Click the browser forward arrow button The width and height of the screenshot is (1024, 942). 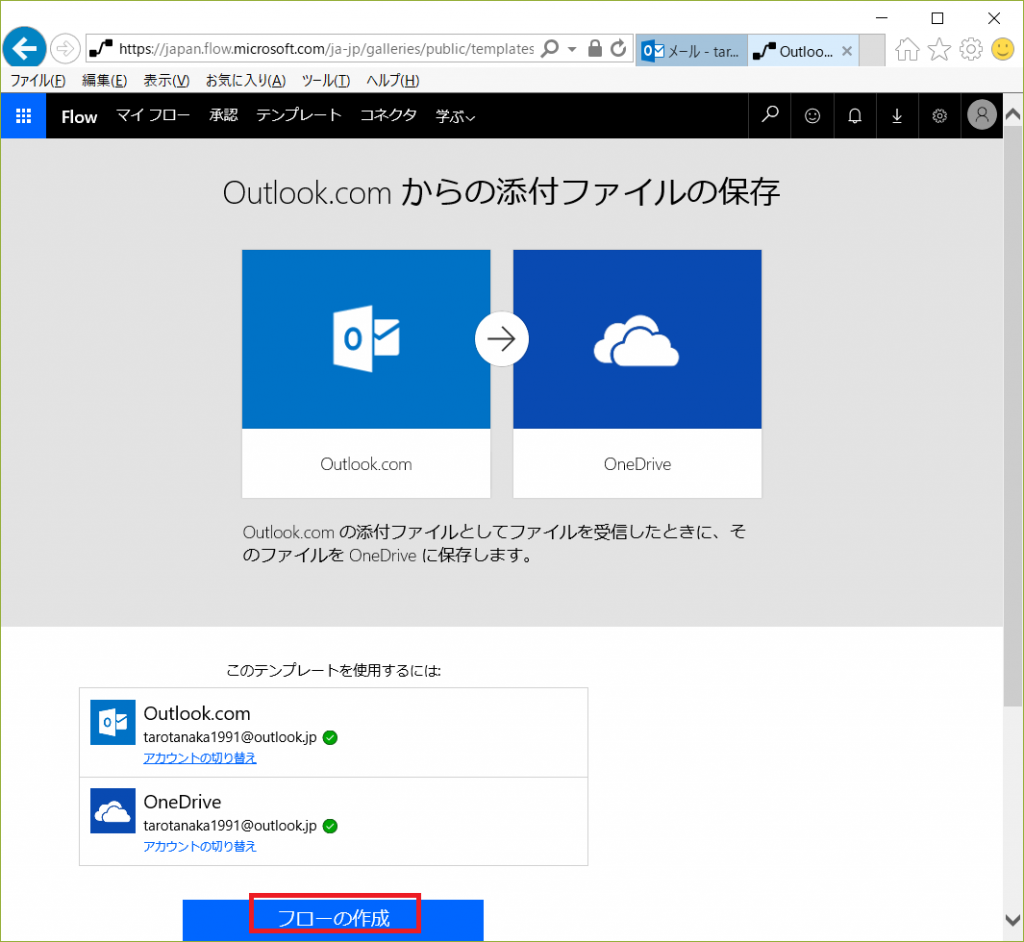[65, 48]
